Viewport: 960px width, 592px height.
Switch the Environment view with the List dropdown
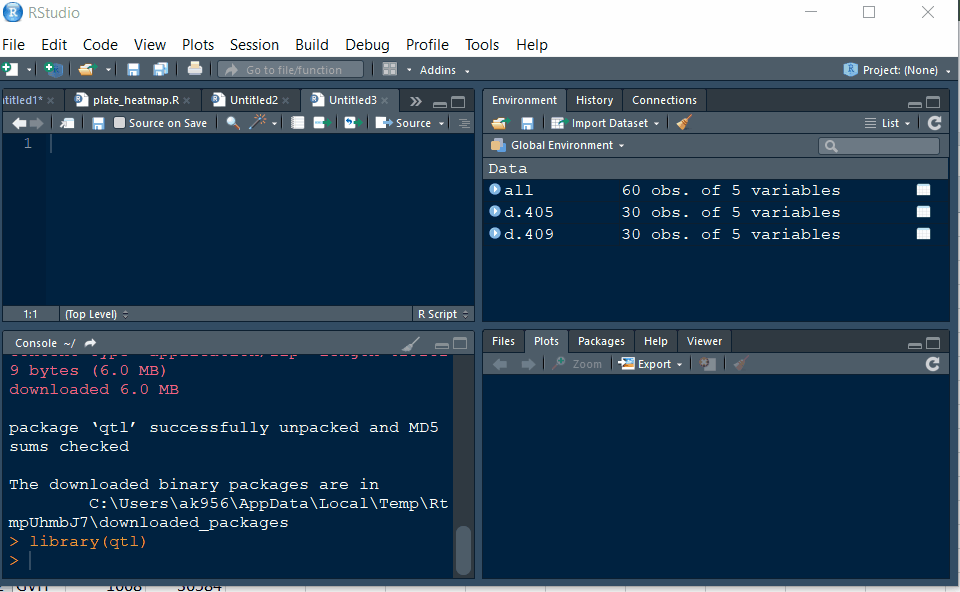pos(888,123)
